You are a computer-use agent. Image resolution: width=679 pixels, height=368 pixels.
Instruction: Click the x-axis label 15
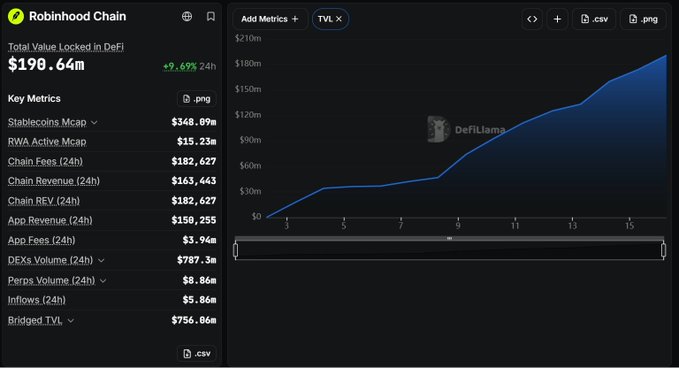(x=629, y=226)
